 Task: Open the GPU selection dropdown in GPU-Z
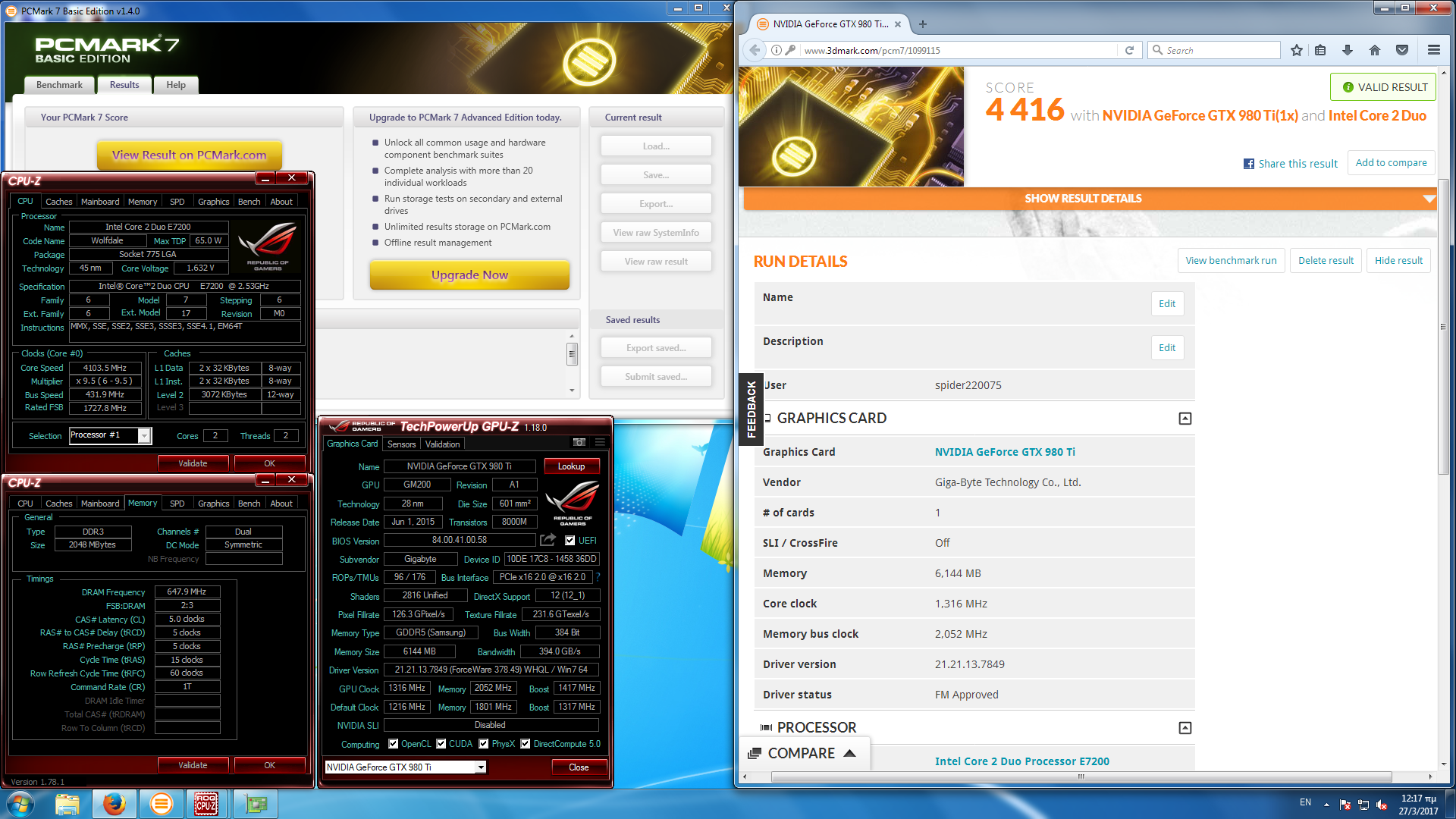click(x=481, y=767)
